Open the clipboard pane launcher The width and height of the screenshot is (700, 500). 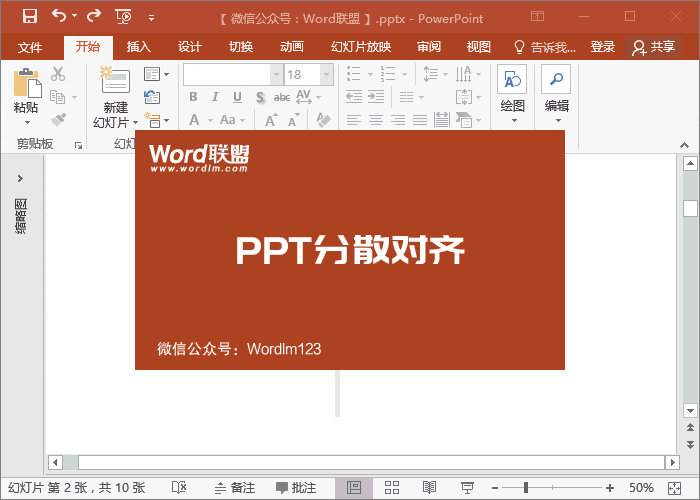tap(78, 145)
